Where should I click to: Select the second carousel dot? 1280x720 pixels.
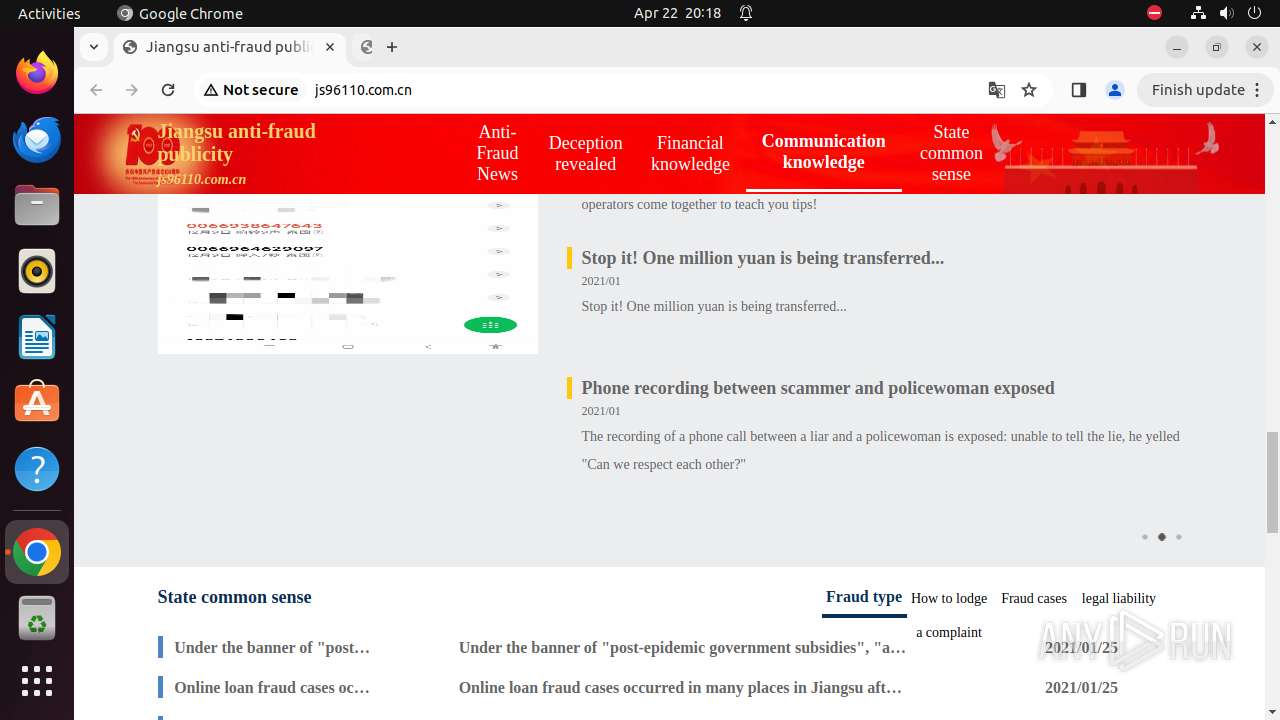[x=1162, y=537]
